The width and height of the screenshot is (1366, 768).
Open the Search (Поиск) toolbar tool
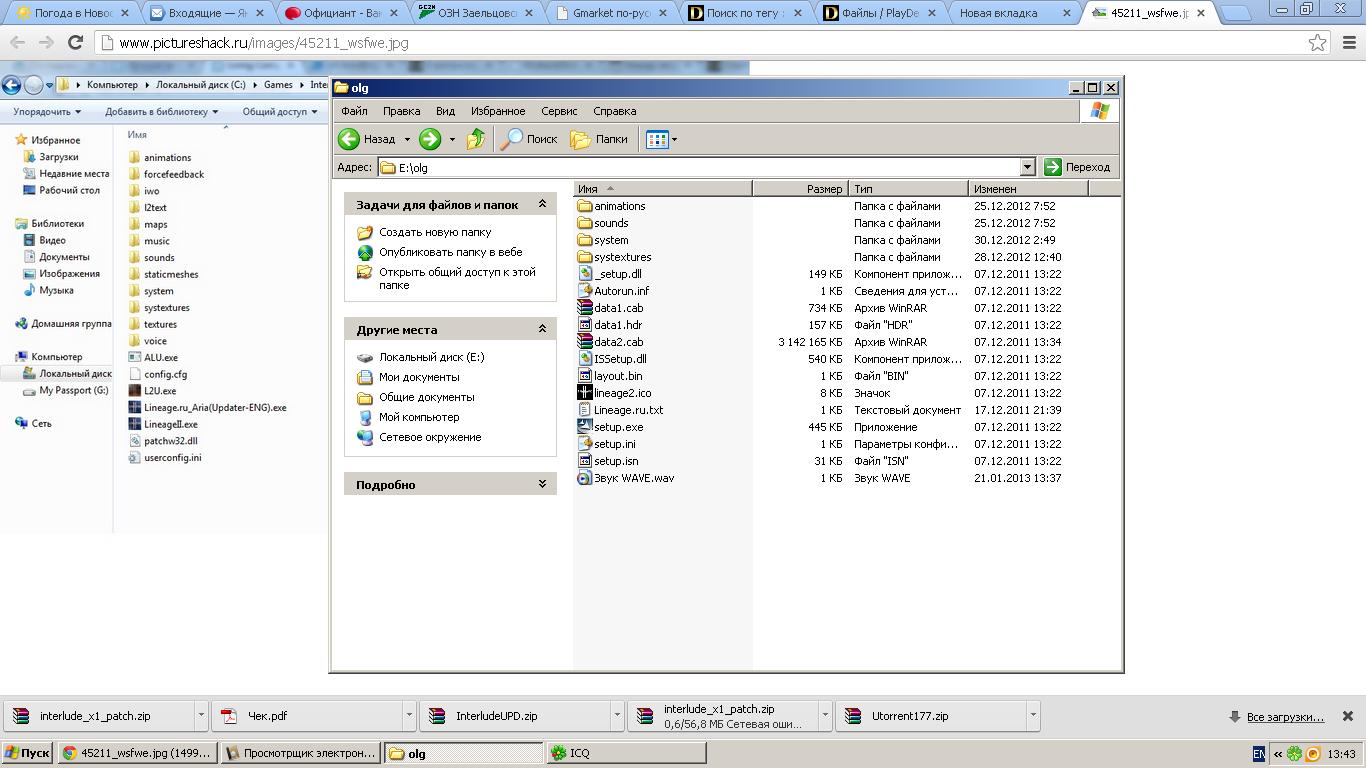click(529, 139)
